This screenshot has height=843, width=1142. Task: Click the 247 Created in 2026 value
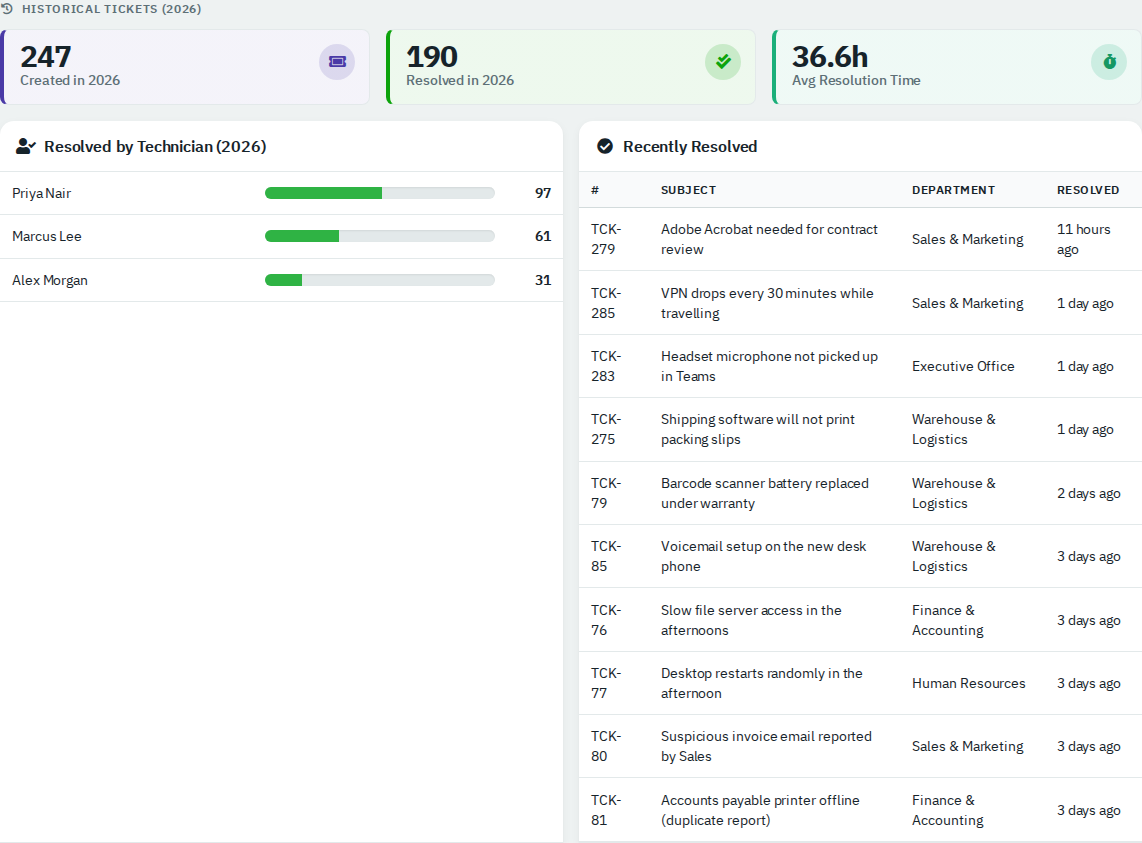click(46, 57)
